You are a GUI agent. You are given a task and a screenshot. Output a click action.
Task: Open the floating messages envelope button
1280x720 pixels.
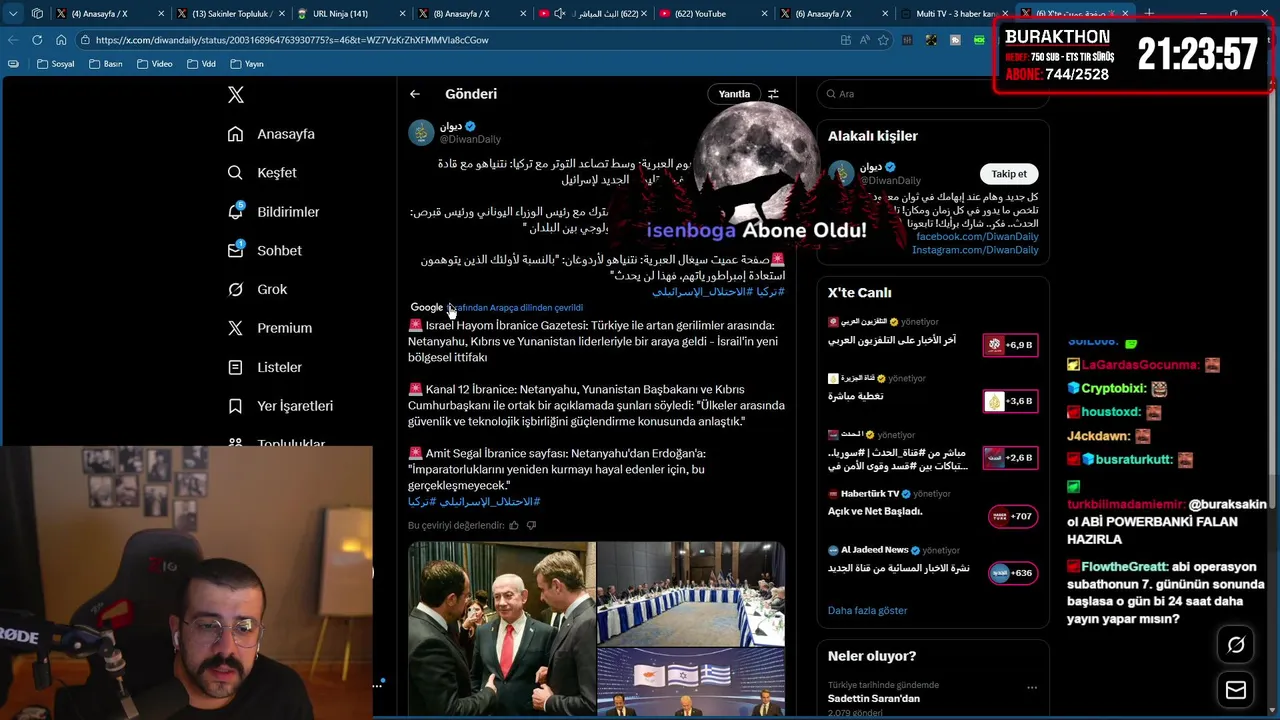point(1236,690)
